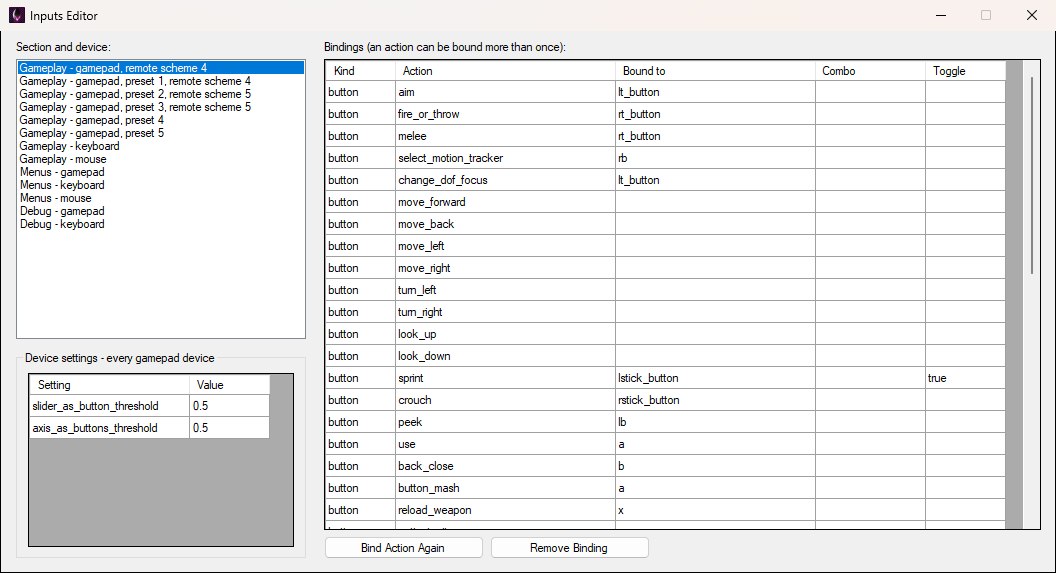Click the 'b' bound-to cell
The height and width of the screenshot is (573, 1056).
coord(715,466)
